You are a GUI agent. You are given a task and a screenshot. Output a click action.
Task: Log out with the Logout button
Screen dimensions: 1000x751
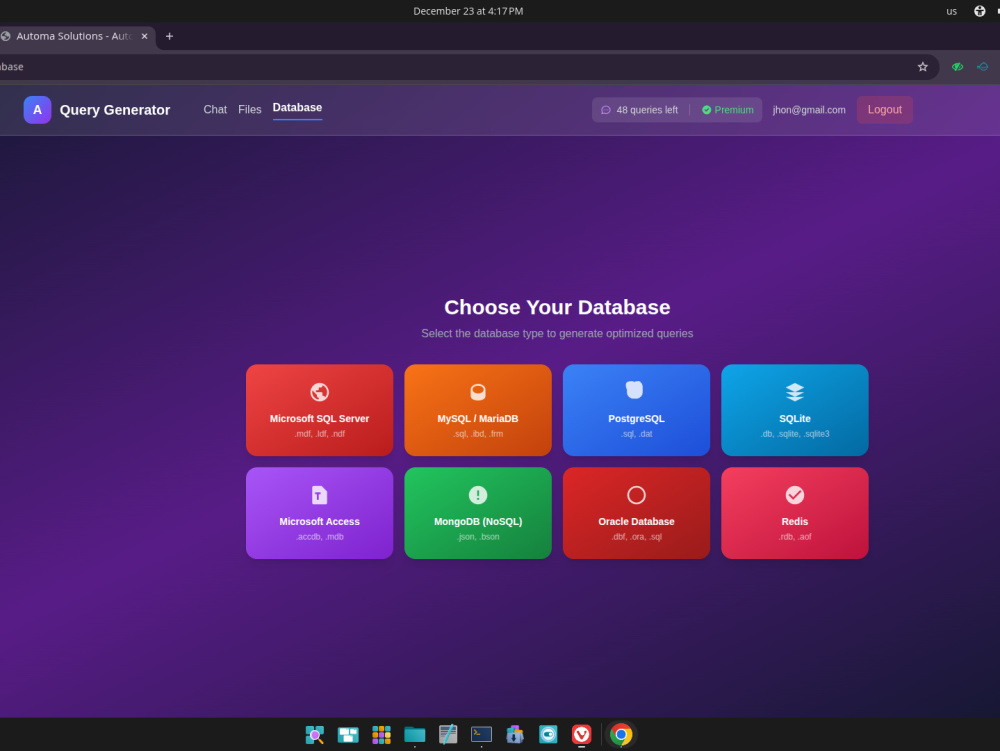pyautogui.click(x=885, y=110)
